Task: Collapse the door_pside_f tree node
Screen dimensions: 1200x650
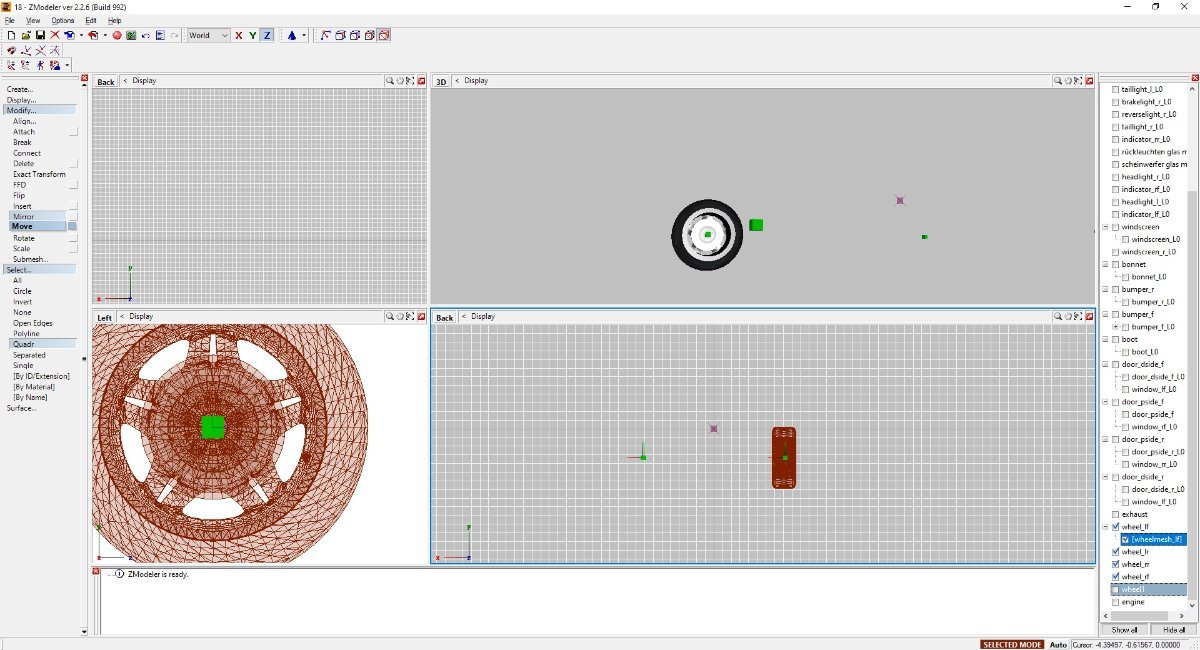Action: (x=1106, y=402)
